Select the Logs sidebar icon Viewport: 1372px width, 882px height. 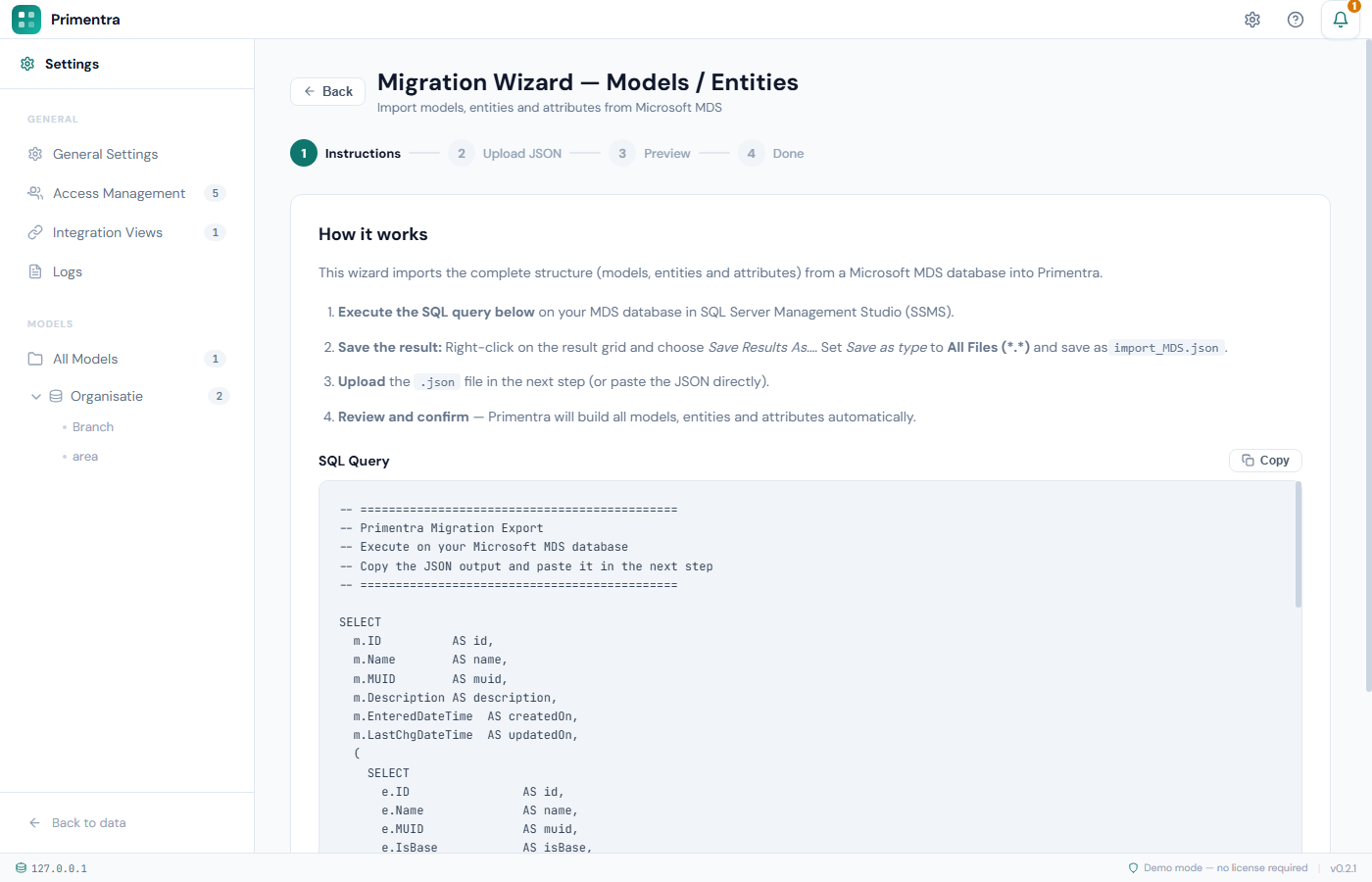[x=35, y=271]
